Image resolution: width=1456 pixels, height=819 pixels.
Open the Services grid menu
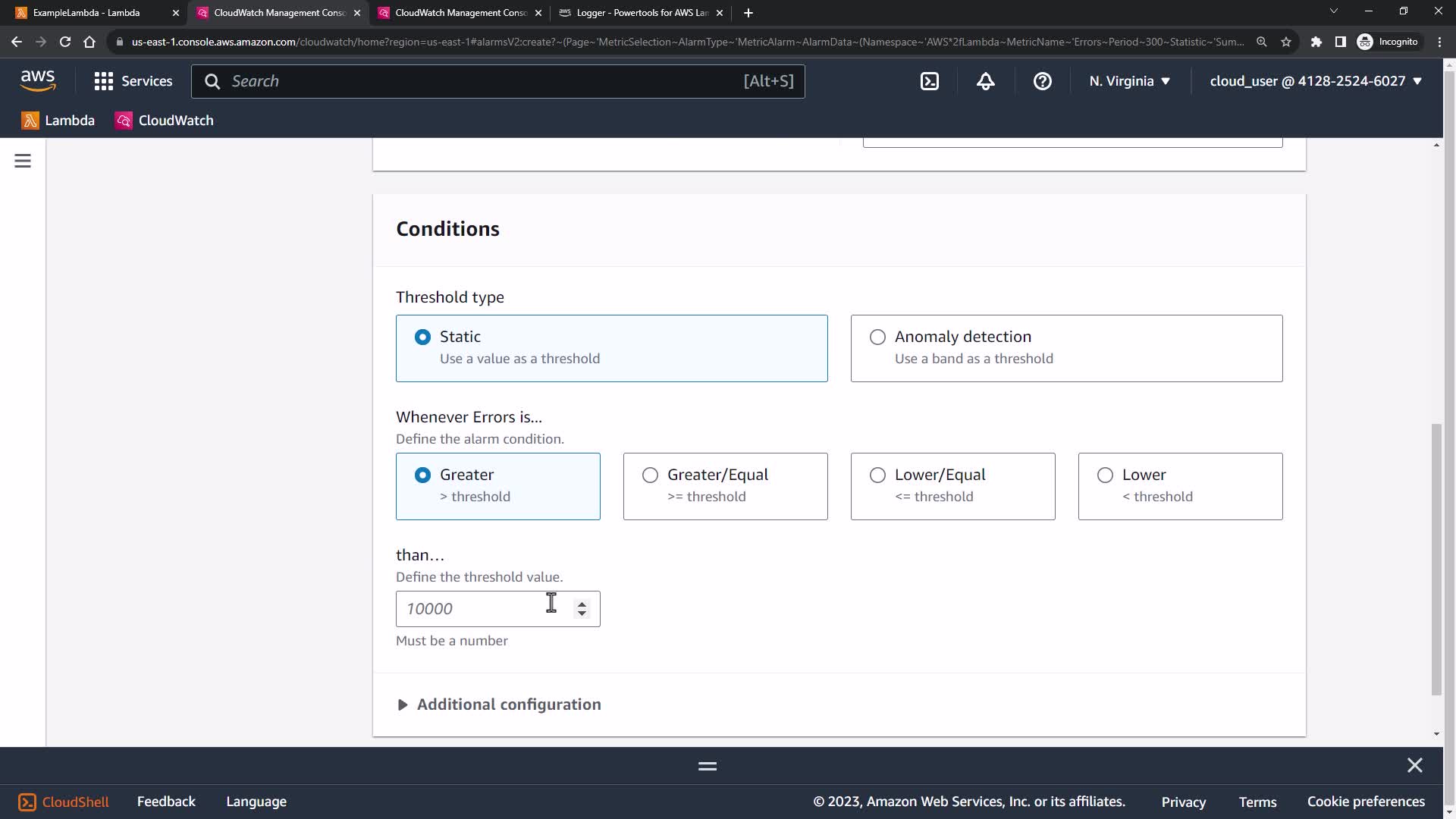(x=133, y=81)
